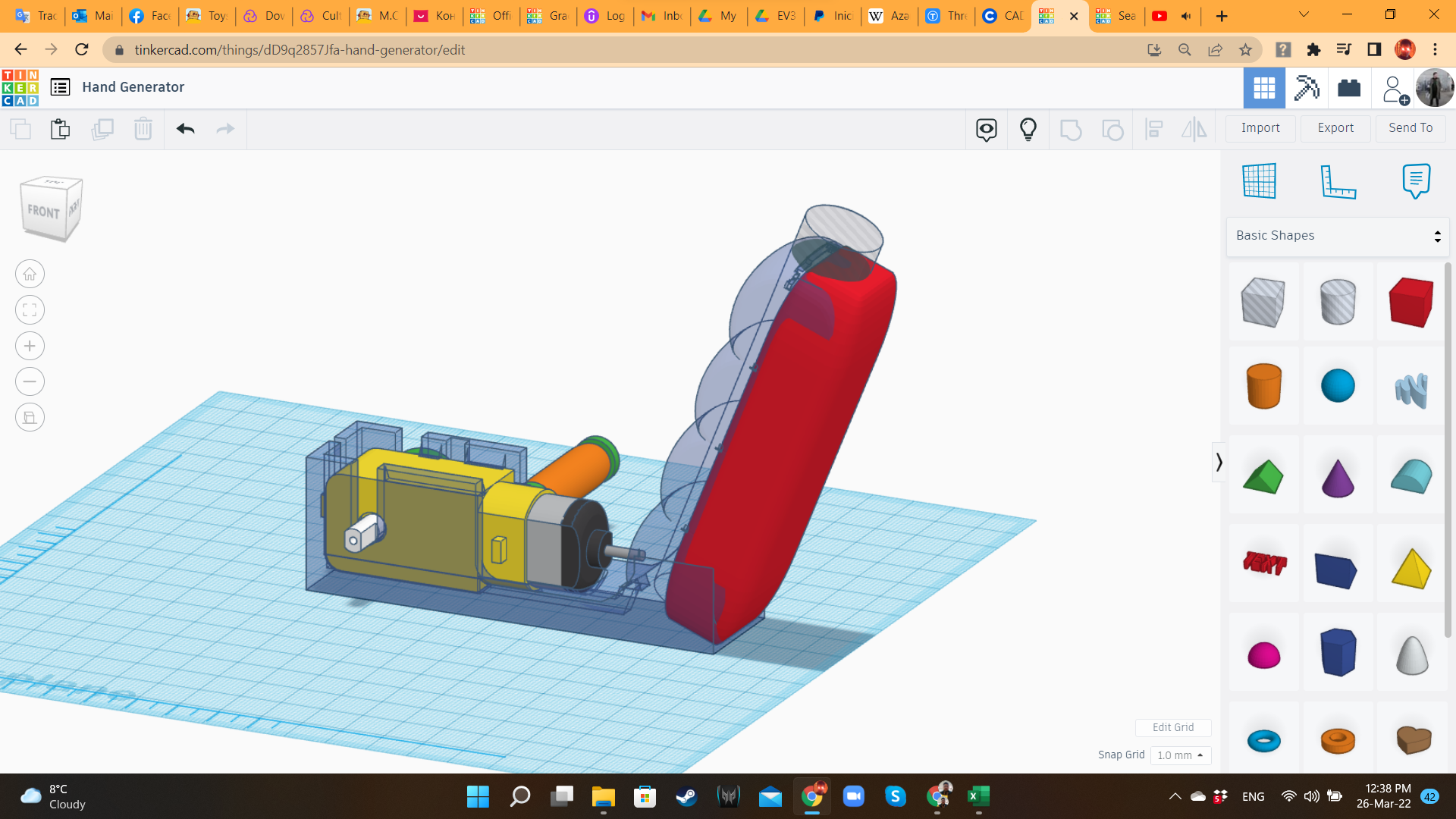1456x819 pixels.
Task: Click the undo arrow
Action: (x=185, y=129)
